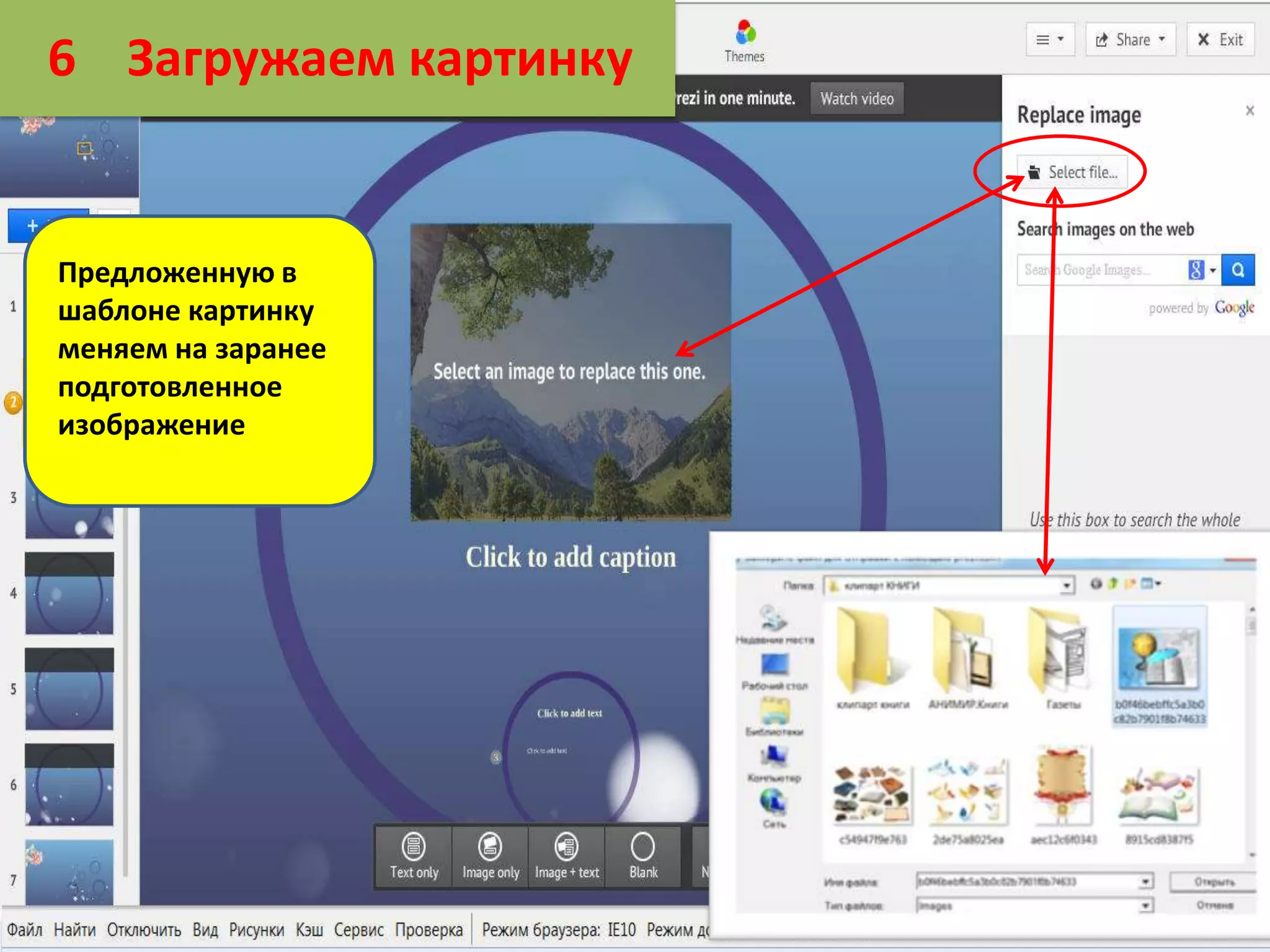Go to Рабочий стол in file dialog

click(x=775, y=672)
